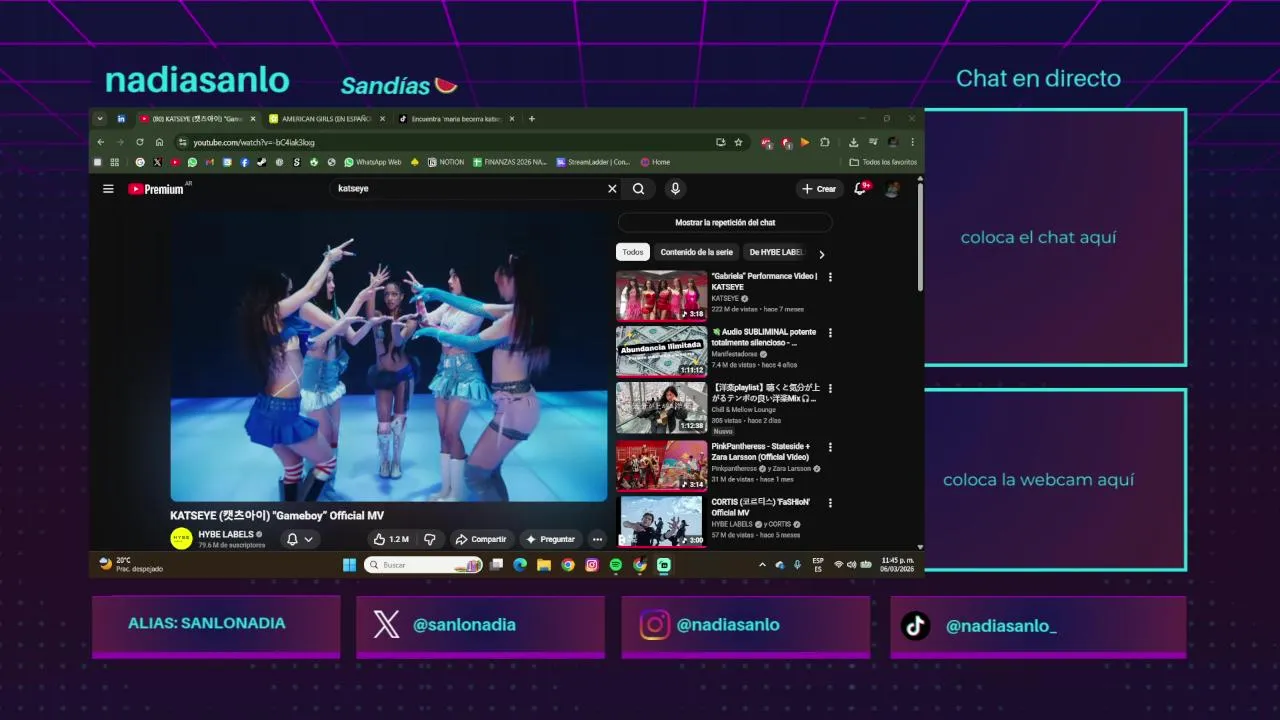
Task: Select "Contenido de la serie" chip
Action: pyautogui.click(x=696, y=252)
